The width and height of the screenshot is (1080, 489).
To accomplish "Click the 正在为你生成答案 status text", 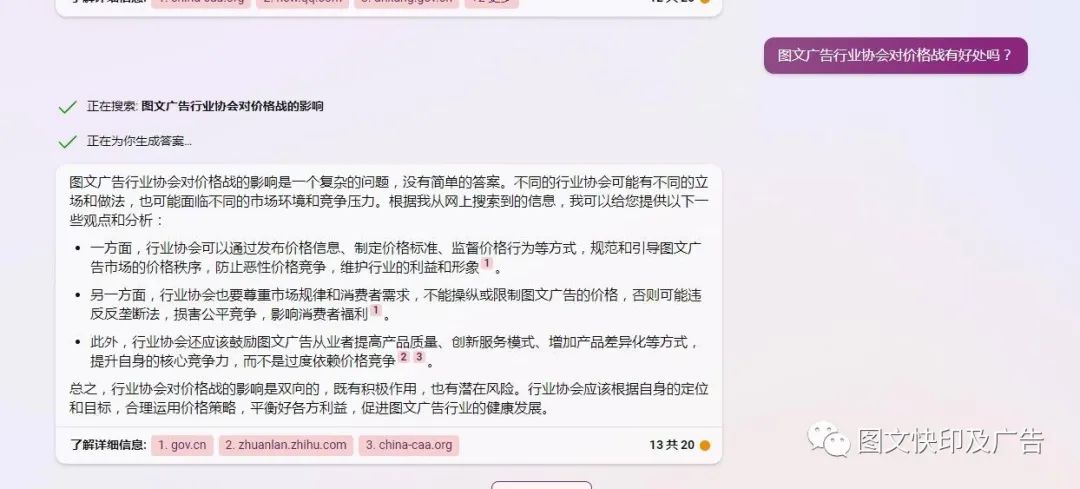I will pyautogui.click(x=139, y=141).
